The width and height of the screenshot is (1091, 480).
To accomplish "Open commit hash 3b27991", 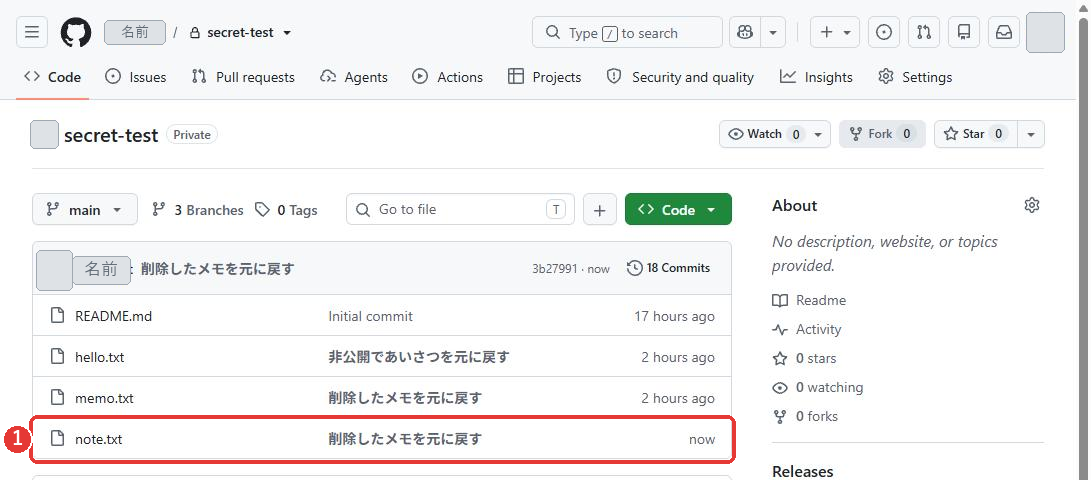I will (555, 269).
